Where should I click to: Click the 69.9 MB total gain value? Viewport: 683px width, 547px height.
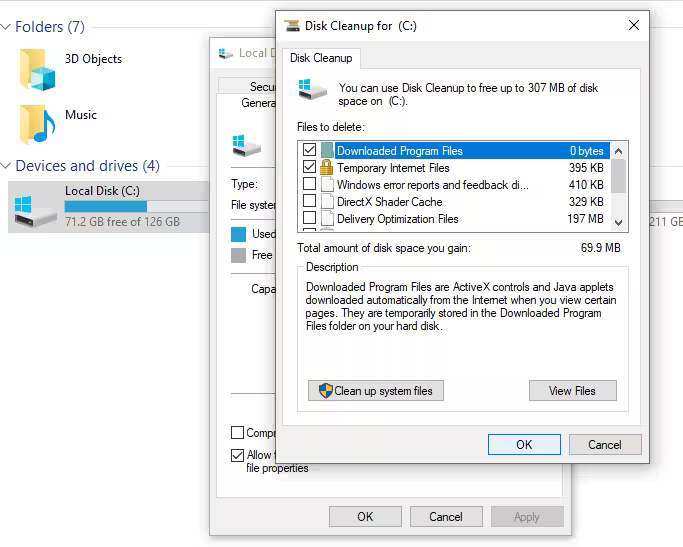click(x=600, y=248)
